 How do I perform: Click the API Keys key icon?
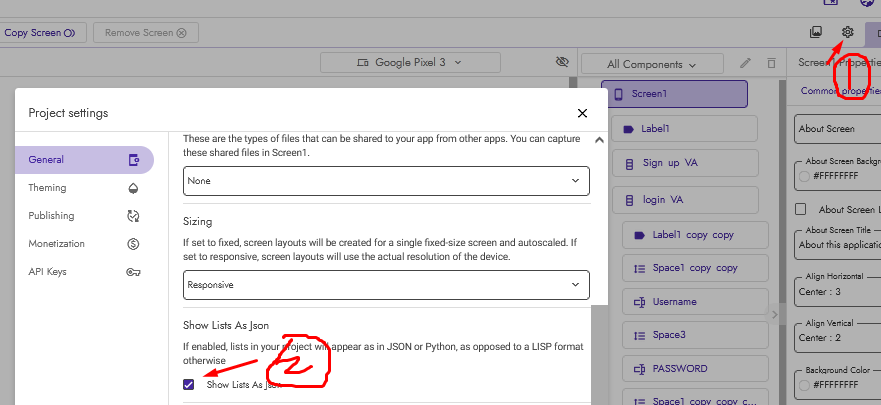point(133,272)
